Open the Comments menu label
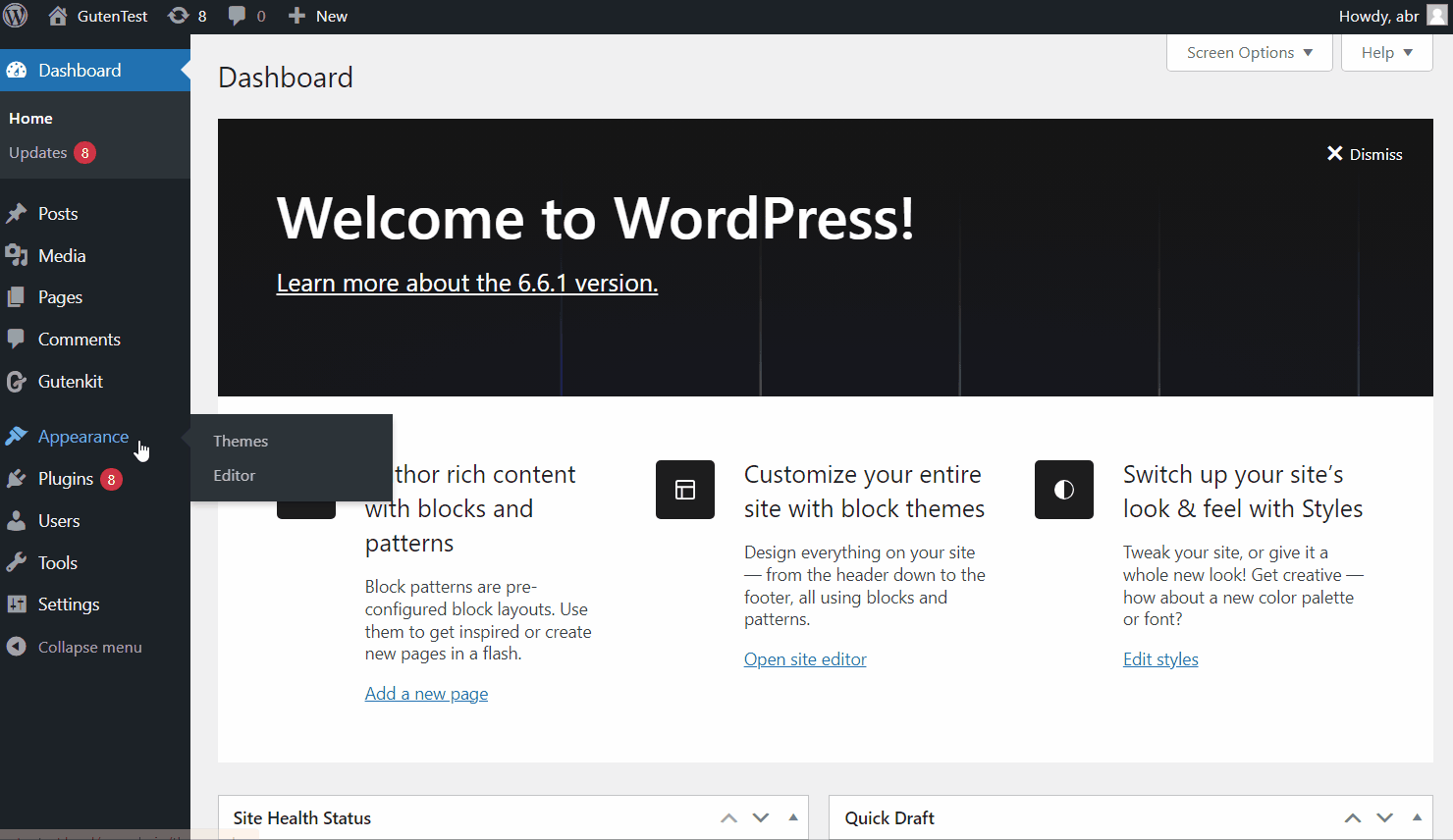This screenshot has width=1453, height=840. click(80, 340)
